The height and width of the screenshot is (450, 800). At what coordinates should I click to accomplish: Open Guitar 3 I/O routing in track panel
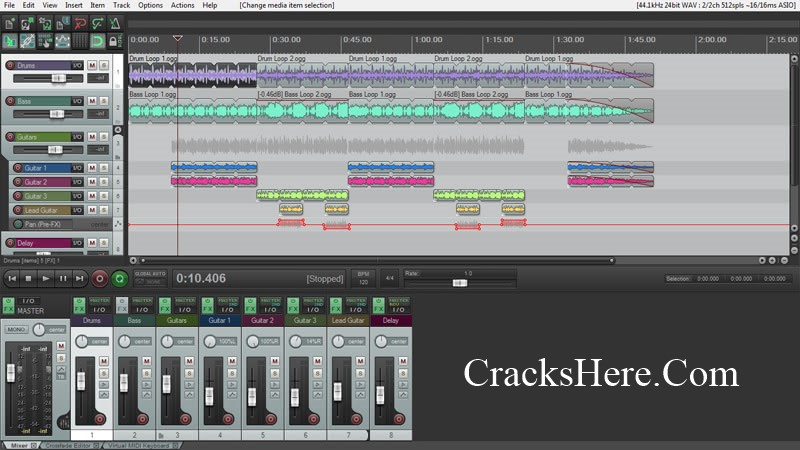[x=77, y=196]
